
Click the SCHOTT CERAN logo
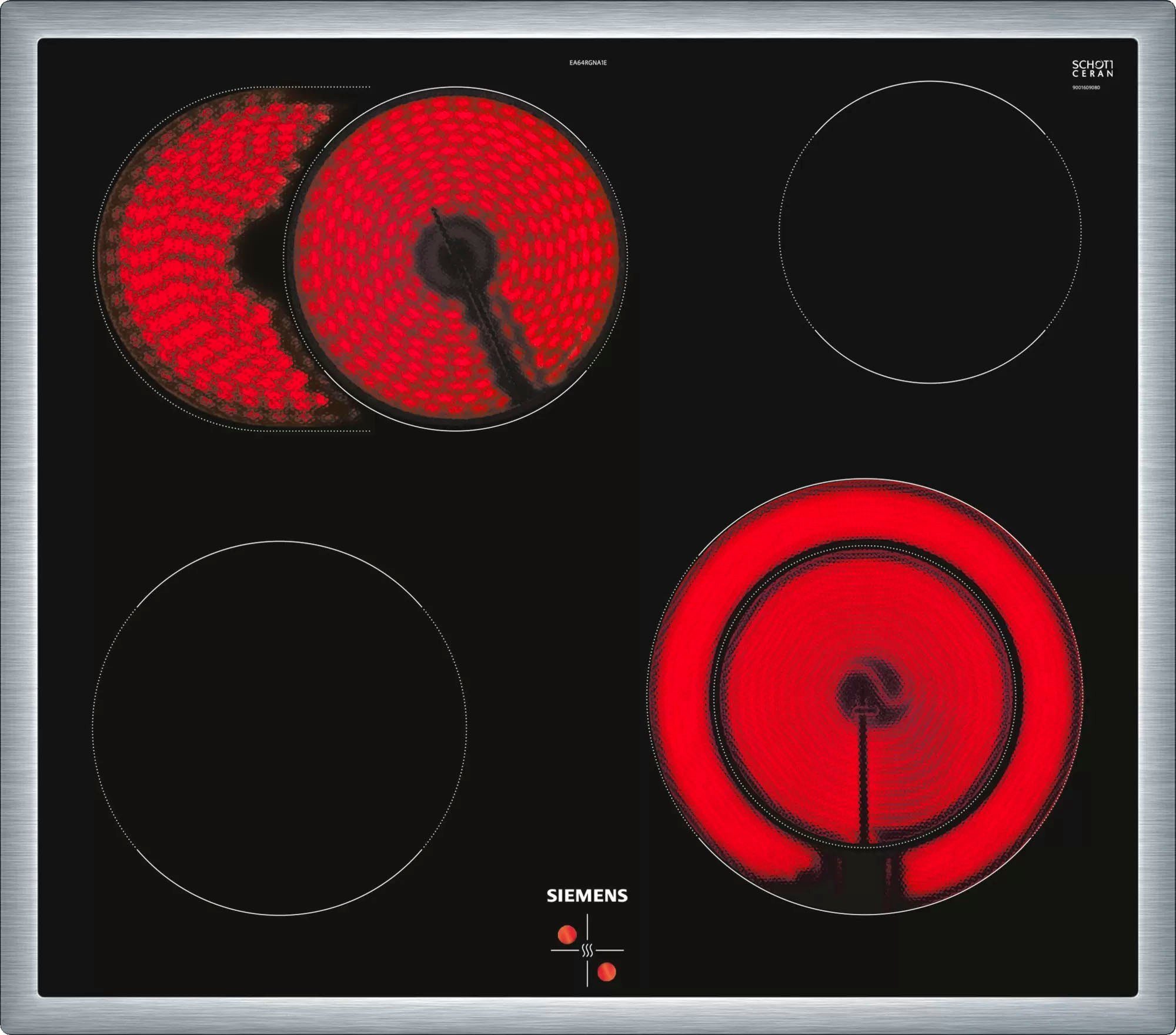click(x=1092, y=69)
